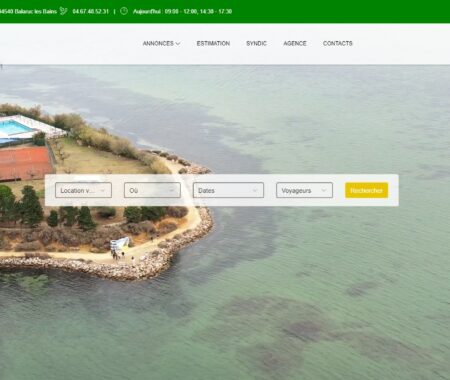This screenshot has width=450, height=380.
Task: Click the phone number 04 67 48 52 31
Action: click(x=91, y=11)
